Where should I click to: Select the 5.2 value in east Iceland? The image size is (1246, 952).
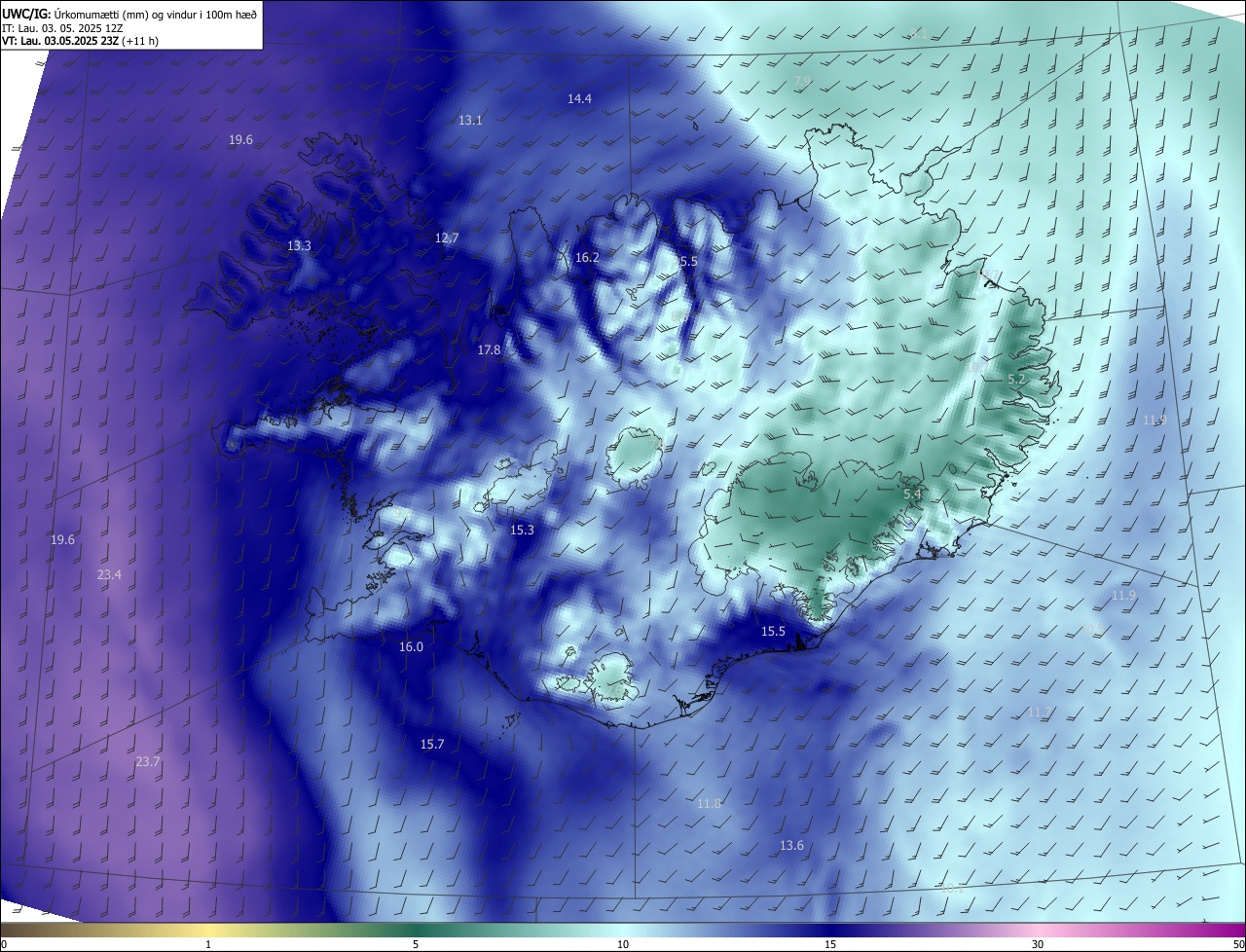1016,379
